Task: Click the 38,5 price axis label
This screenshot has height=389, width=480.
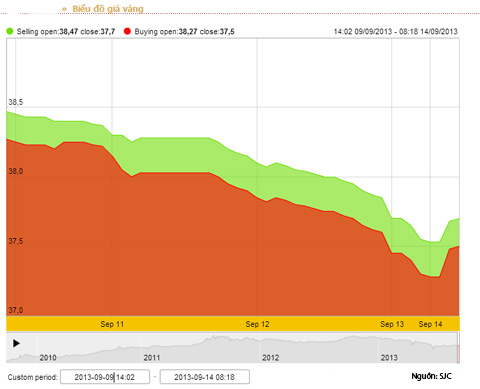Action: click(16, 102)
